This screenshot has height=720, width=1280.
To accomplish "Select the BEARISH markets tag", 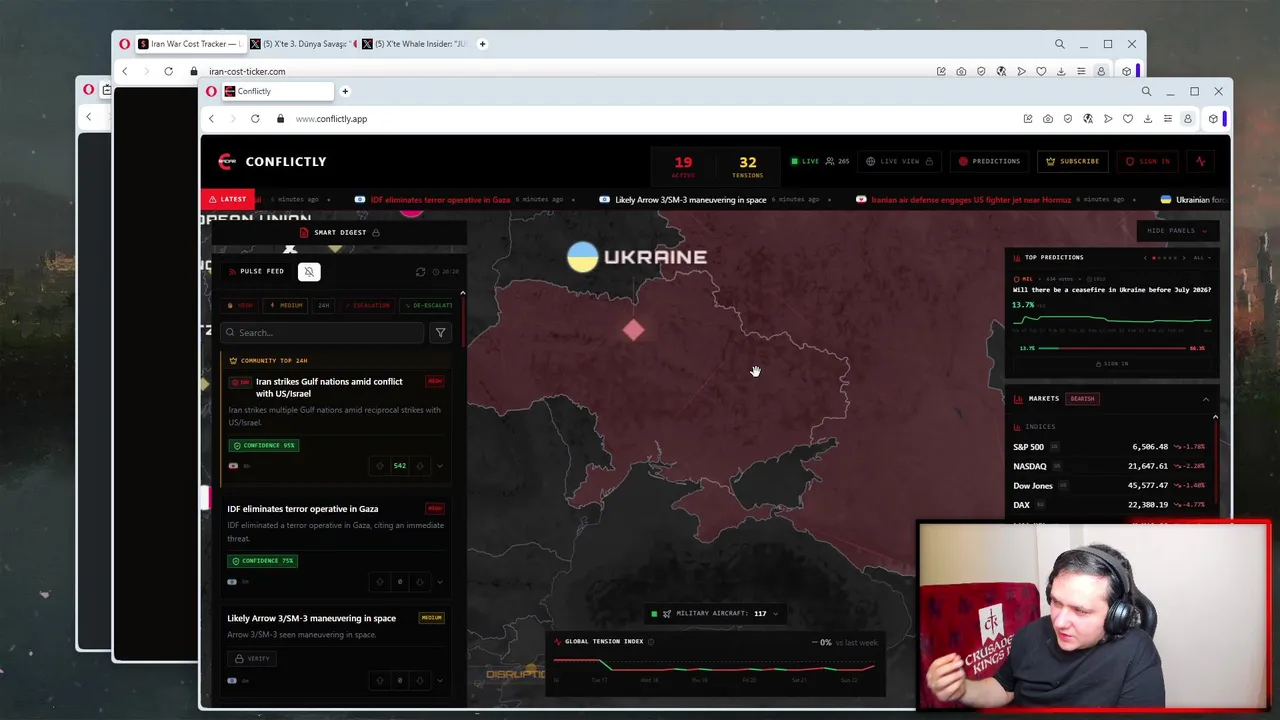I will click(x=1082, y=399).
